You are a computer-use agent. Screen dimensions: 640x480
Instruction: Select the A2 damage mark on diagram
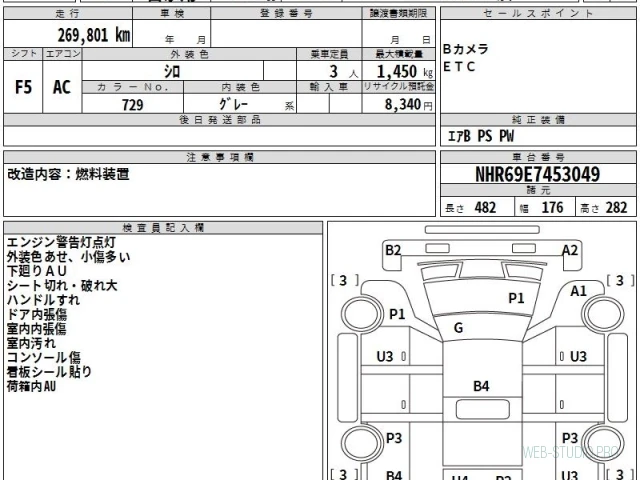click(x=570, y=250)
